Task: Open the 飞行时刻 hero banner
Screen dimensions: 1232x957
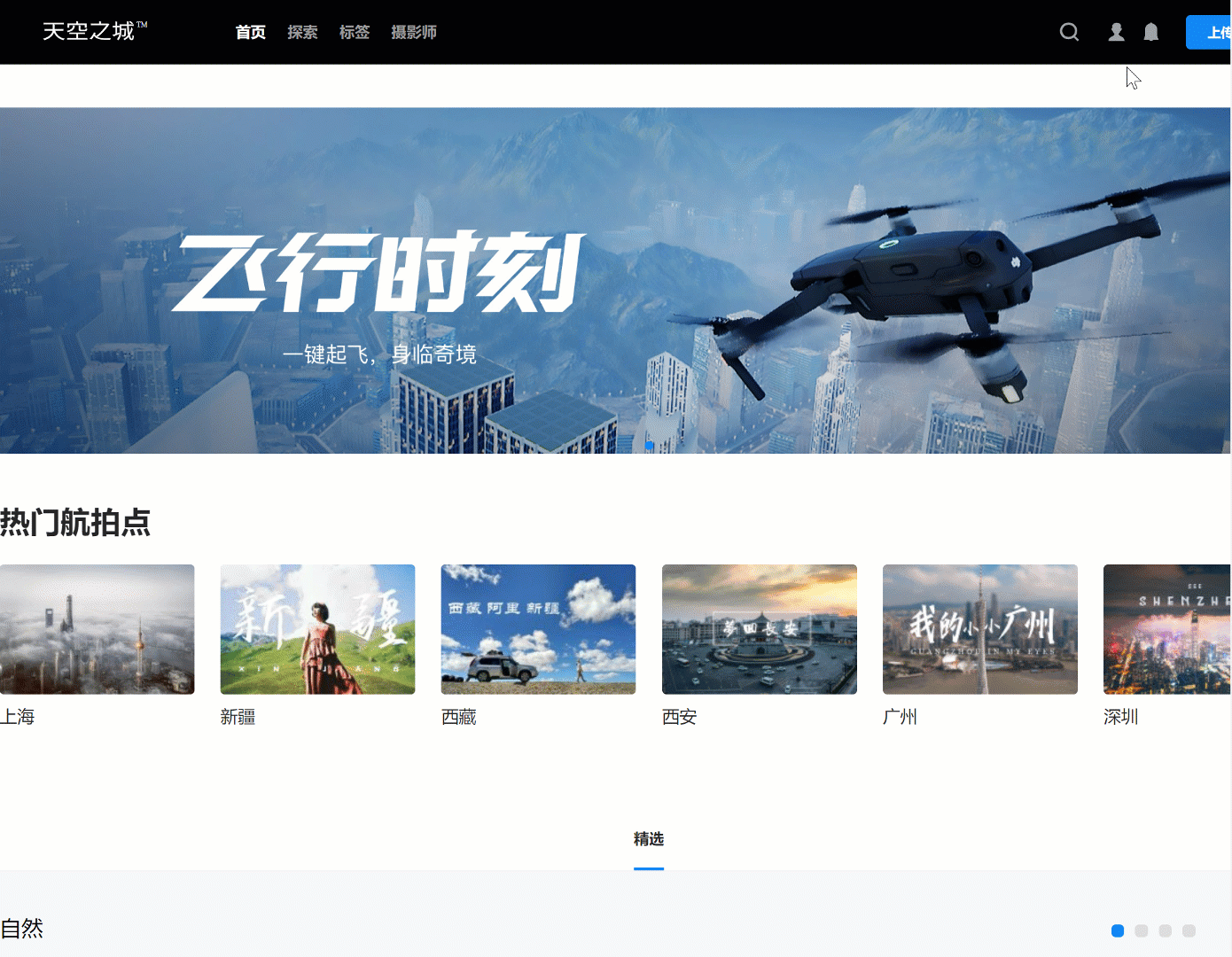Action: [x=615, y=281]
